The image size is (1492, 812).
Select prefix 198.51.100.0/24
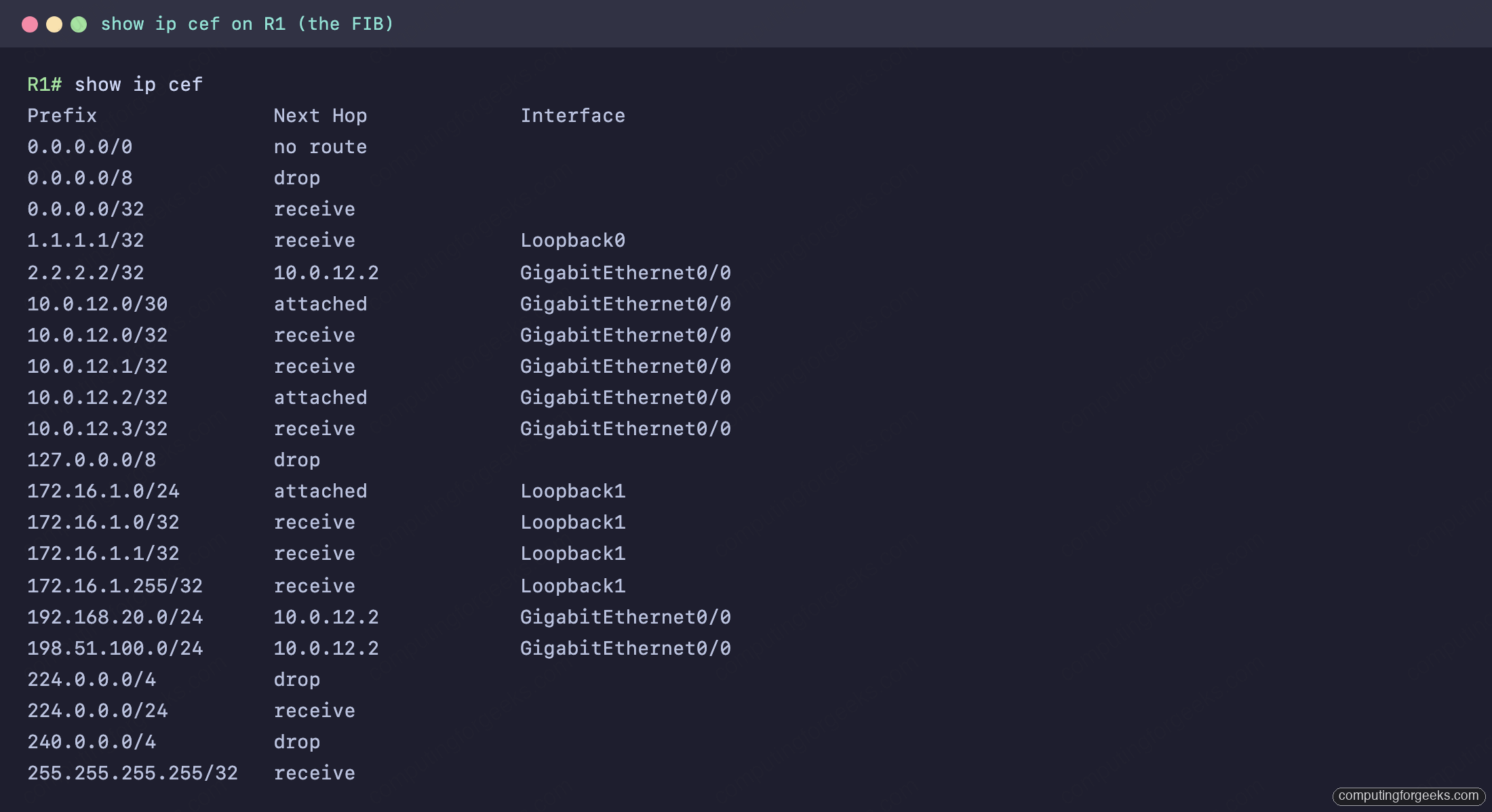[115, 649]
